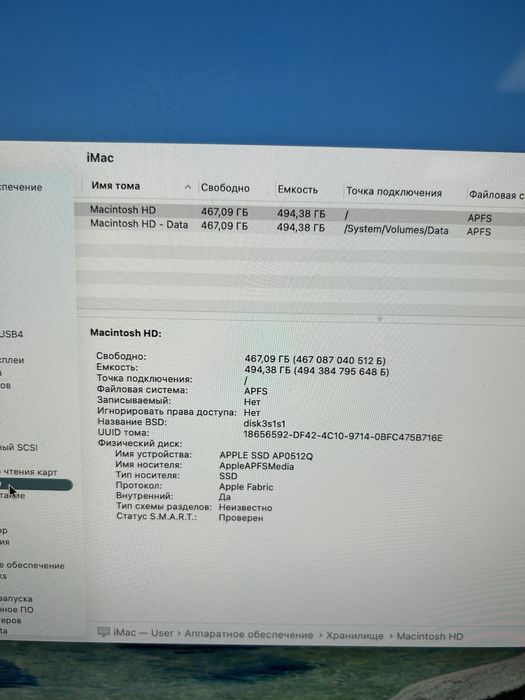Click Macintosh HD in the path bar
The height and width of the screenshot is (700, 525).
(x=429, y=636)
